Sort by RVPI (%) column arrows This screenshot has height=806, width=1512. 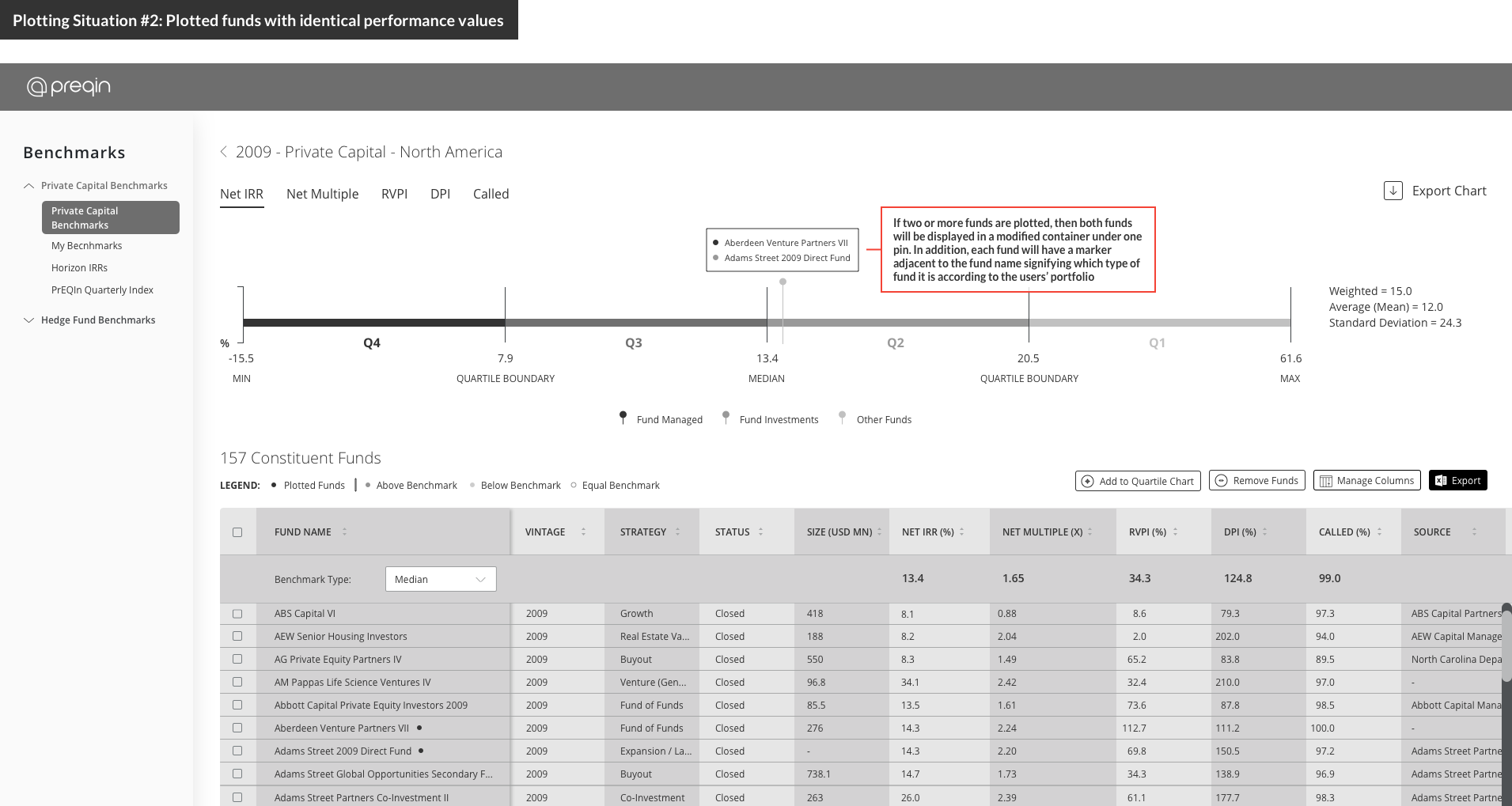tap(1175, 532)
